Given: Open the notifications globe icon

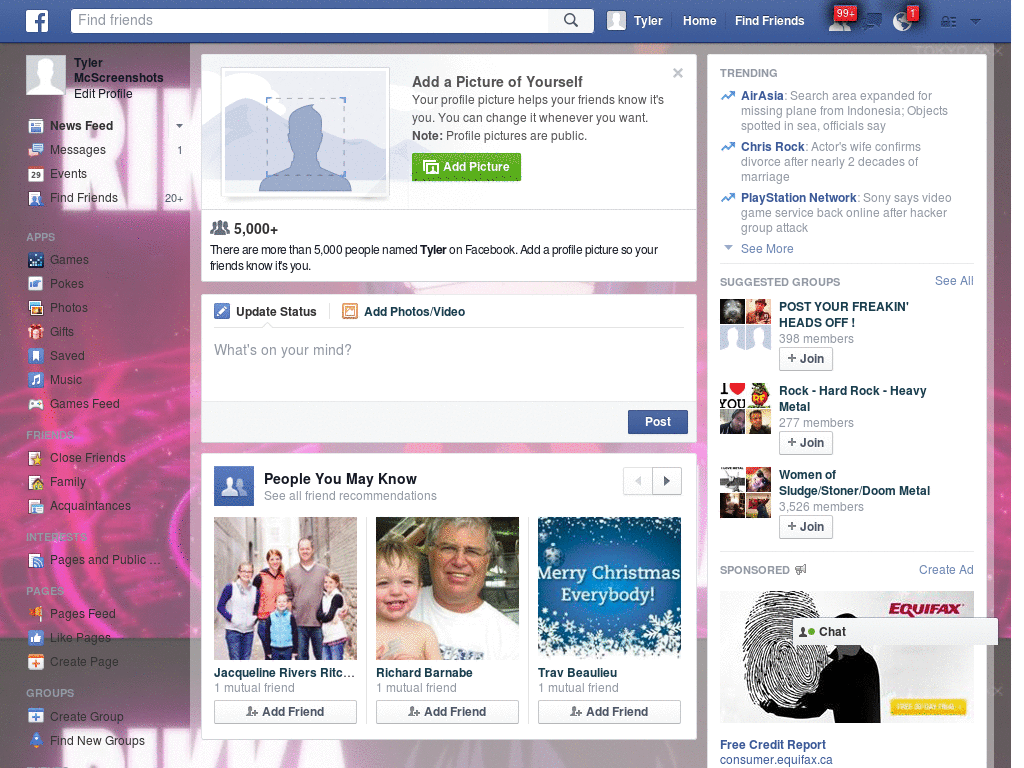Looking at the screenshot, I should pos(903,21).
